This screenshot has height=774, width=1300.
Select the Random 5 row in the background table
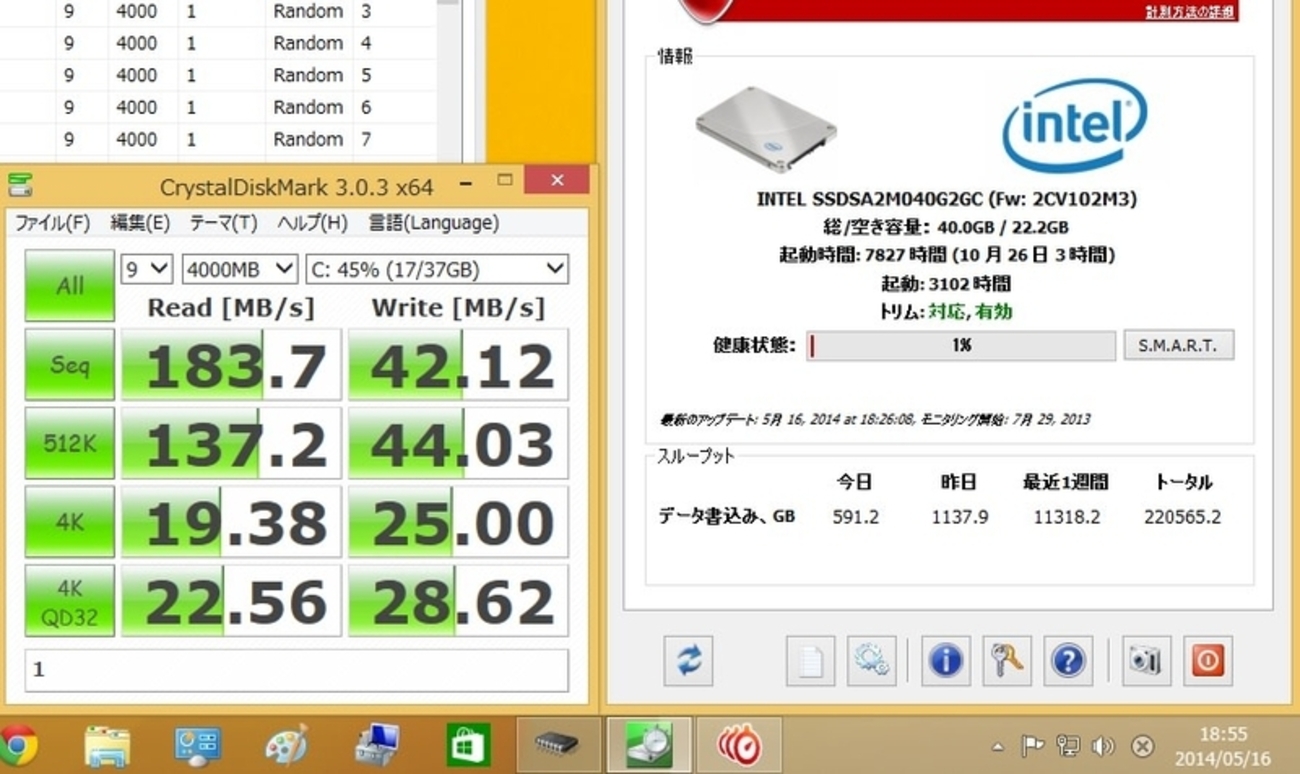pos(218,75)
